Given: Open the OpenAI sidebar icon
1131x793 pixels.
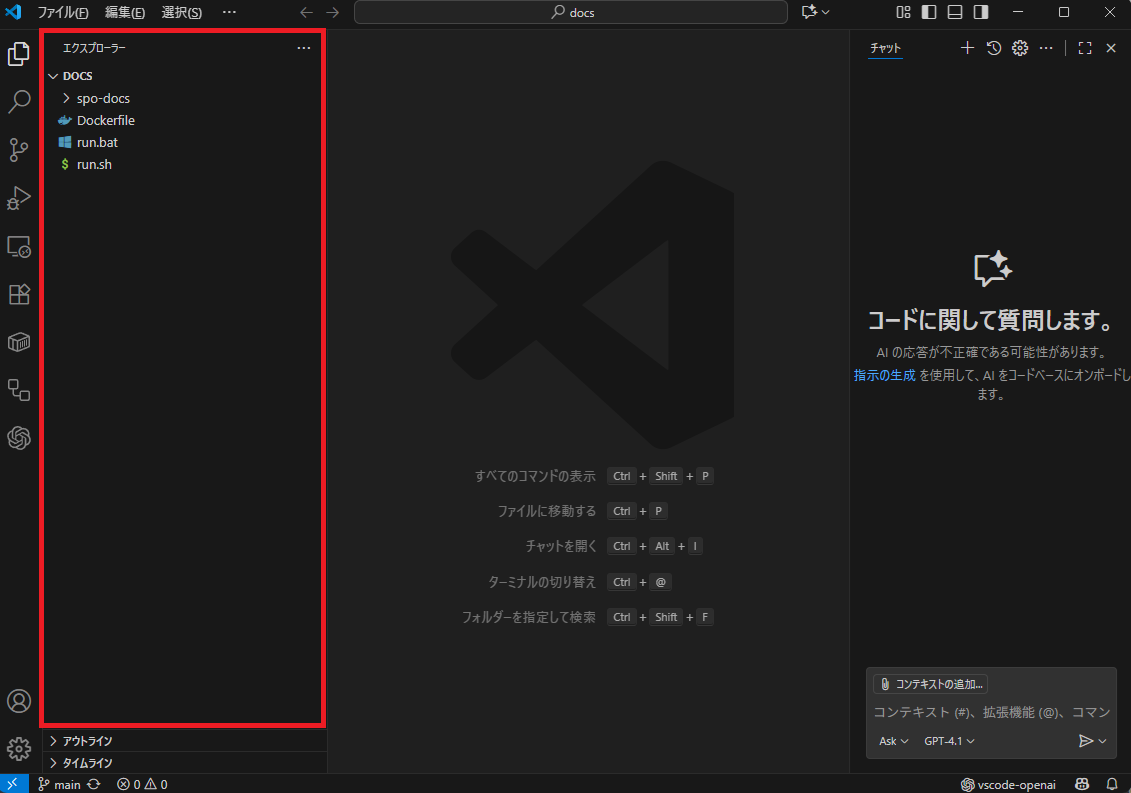Looking at the screenshot, I should pos(19,438).
